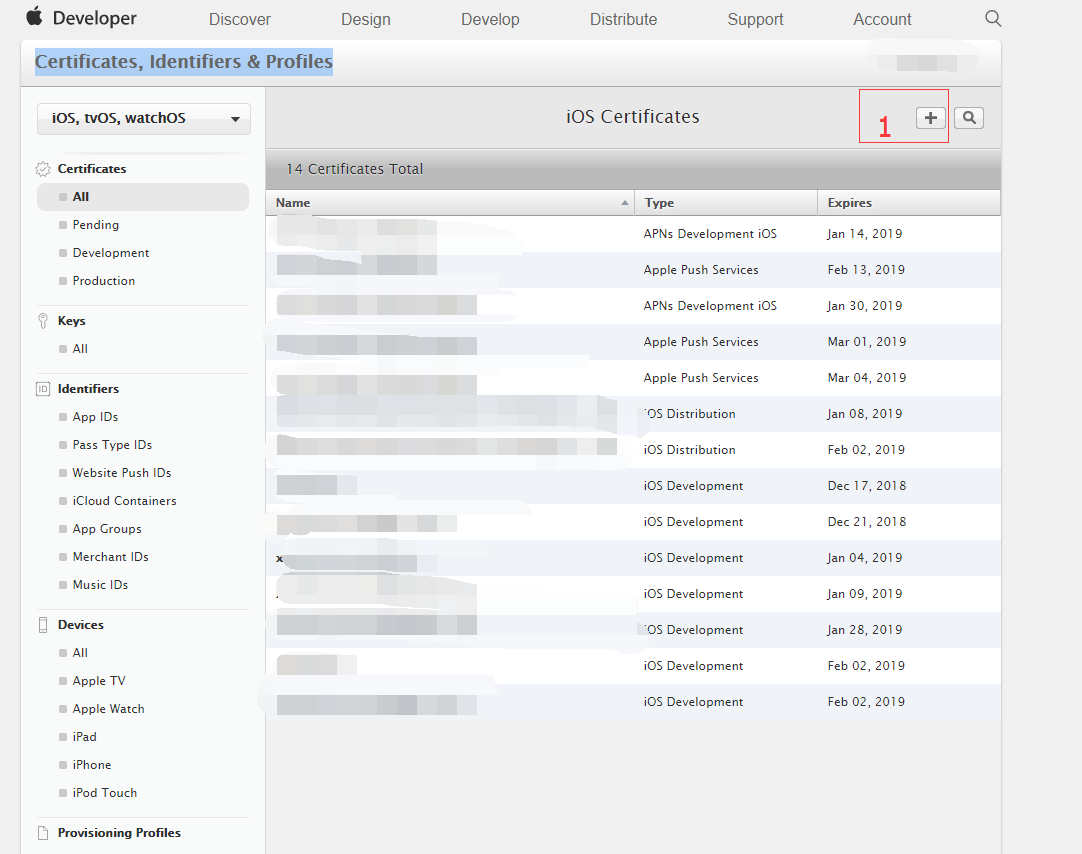Click the Keys section key icon
Screen dimensions: 1082x854
point(43,321)
